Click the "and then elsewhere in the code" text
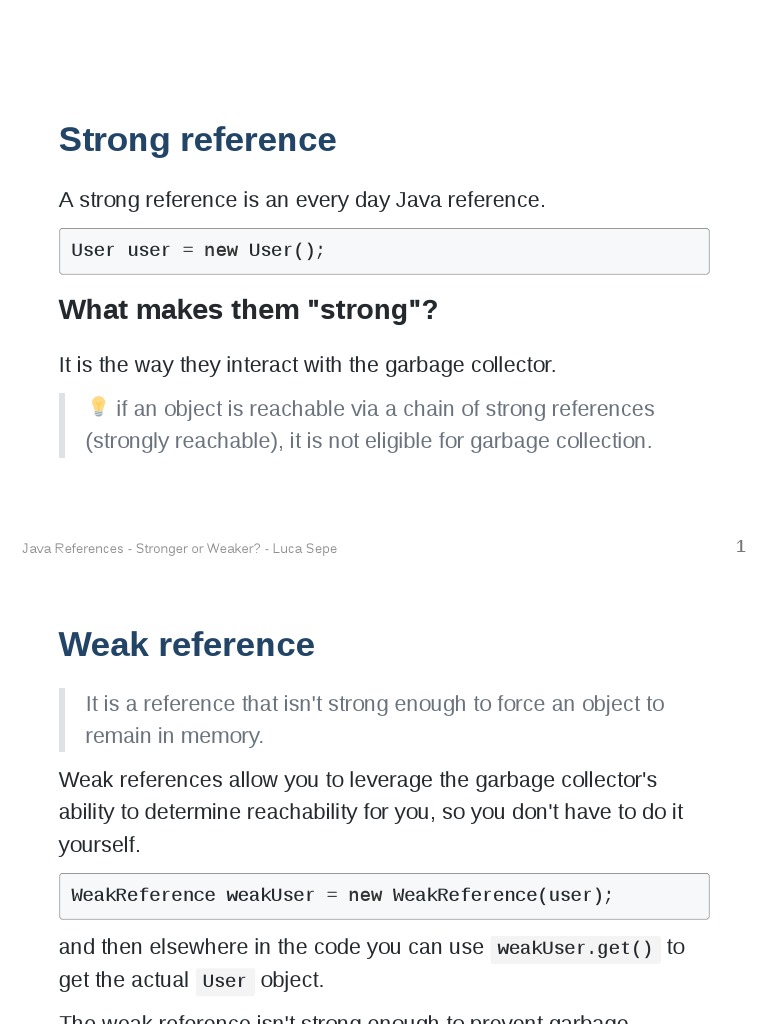 point(270,947)
